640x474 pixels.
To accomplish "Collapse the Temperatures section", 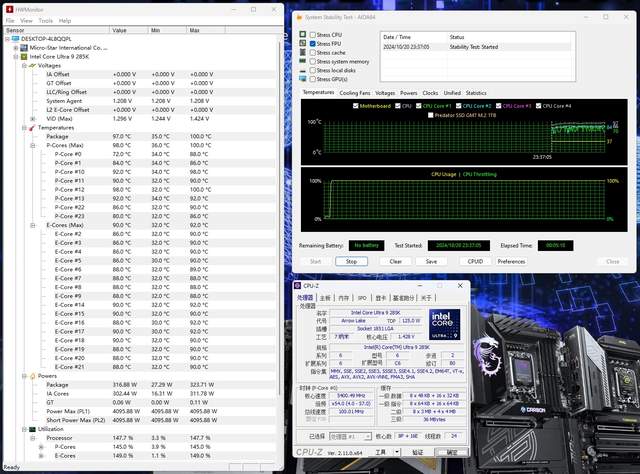I will pos(24,128).
